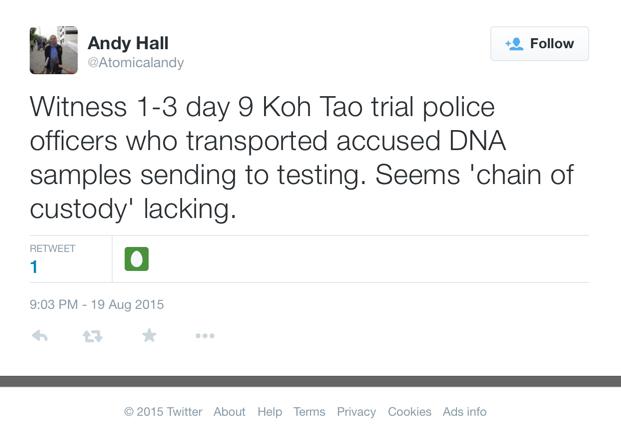Click the retweet count number 1
Image resolution: width=621 pixels, height=432 pixels.
click(34, 267)
